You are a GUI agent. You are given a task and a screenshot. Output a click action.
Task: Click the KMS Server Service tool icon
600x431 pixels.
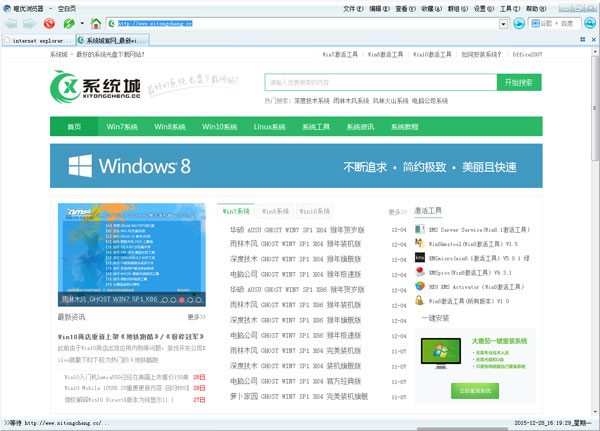point(420,229)
